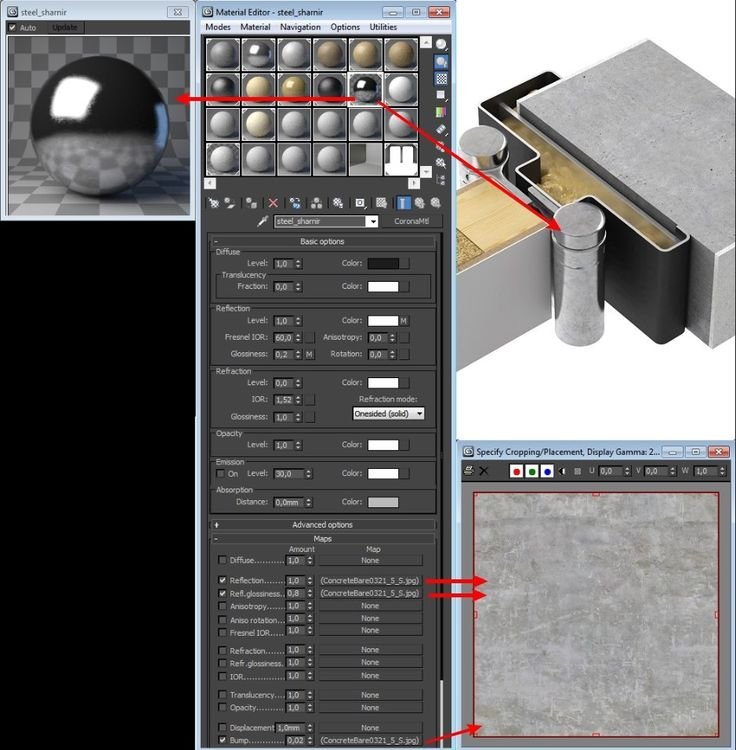
Task: Click Video Color Check icon
Action: pos(441,112)
